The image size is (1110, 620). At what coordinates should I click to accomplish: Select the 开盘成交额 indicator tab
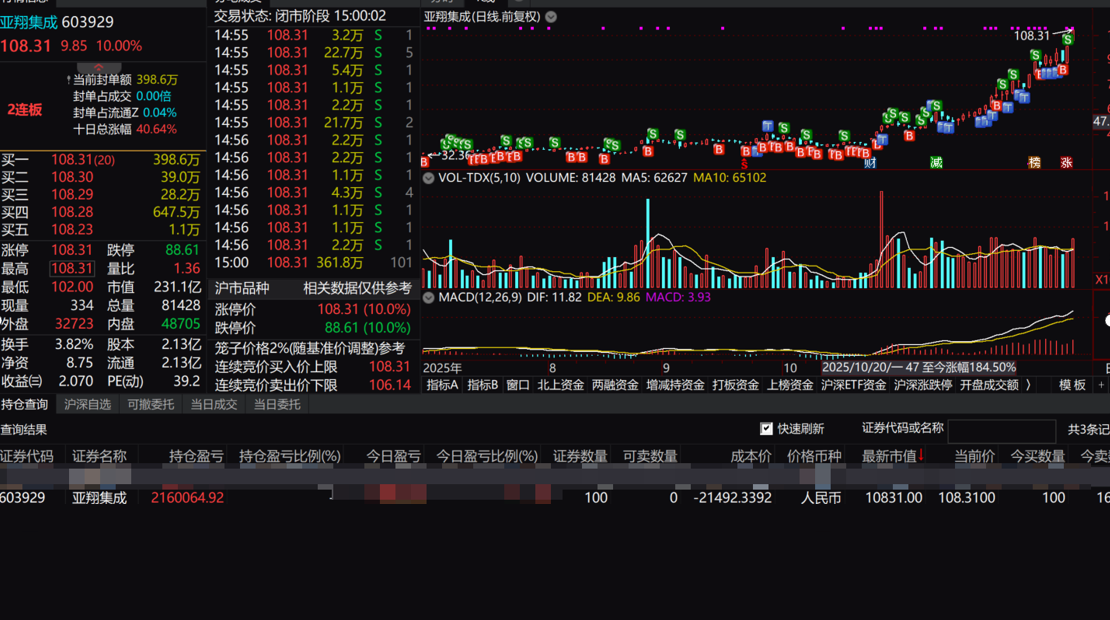pyautogui.click(x=989, y=385)
